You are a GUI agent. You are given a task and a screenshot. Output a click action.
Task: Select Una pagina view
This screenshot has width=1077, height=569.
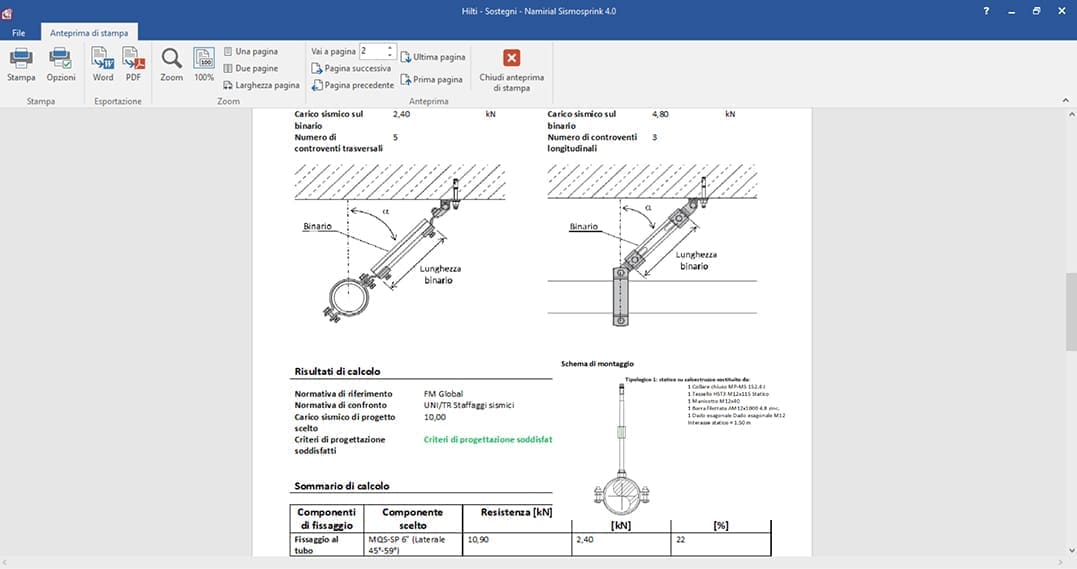[x=251, y=52]
